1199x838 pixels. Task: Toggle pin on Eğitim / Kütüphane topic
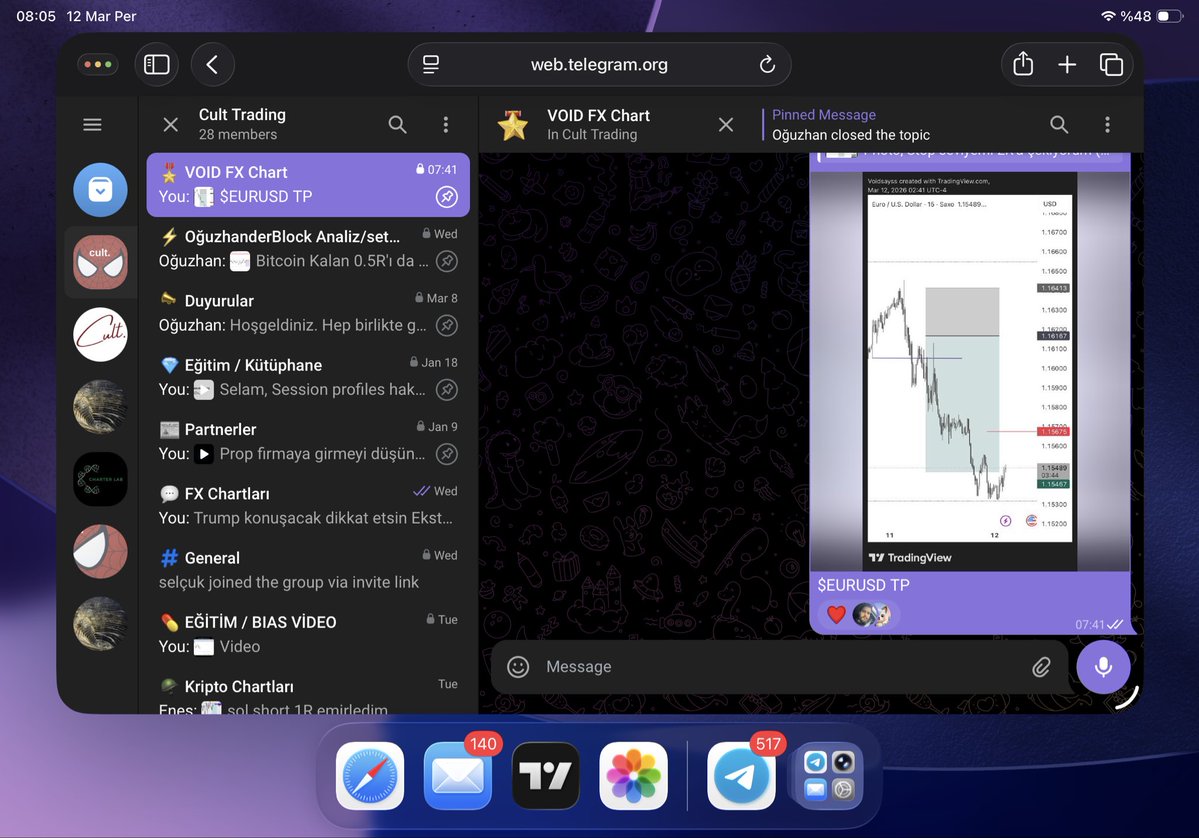pos(447,390)
